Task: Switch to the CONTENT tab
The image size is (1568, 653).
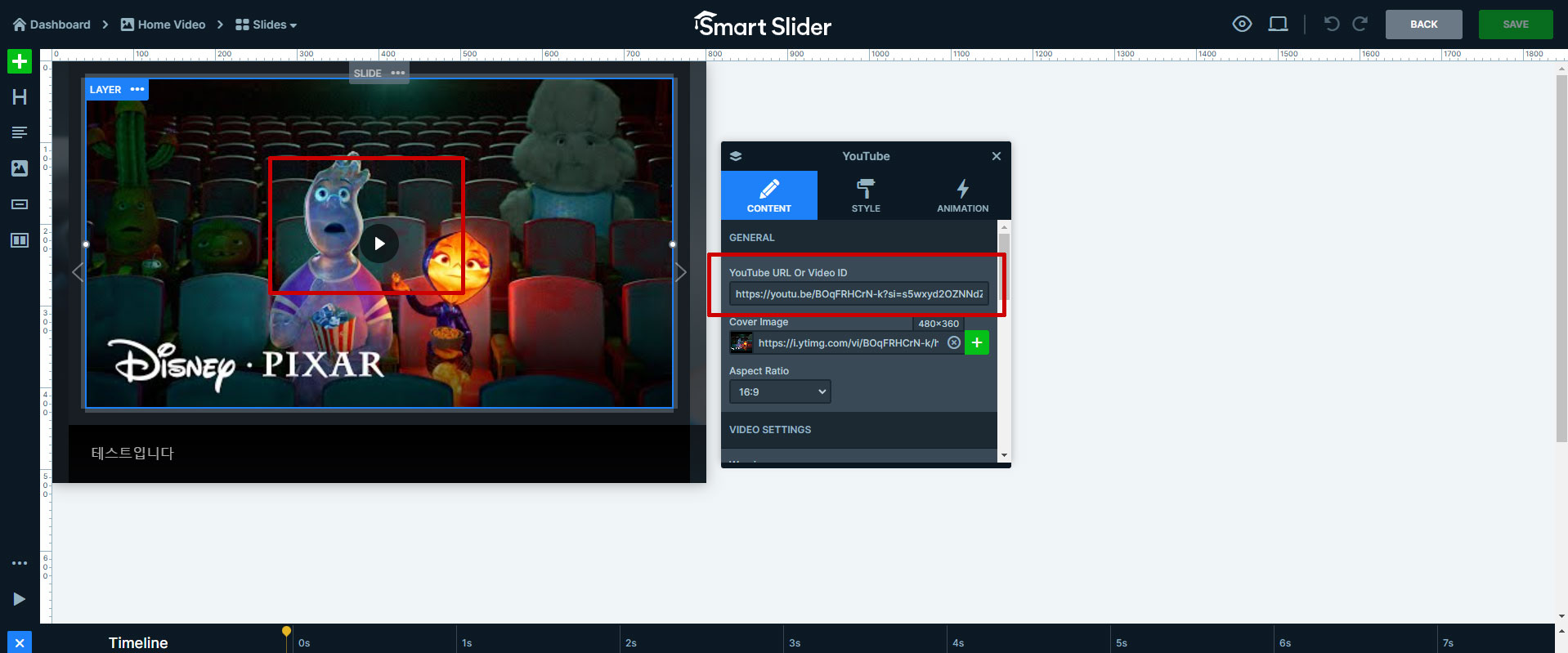Action: 769,195
